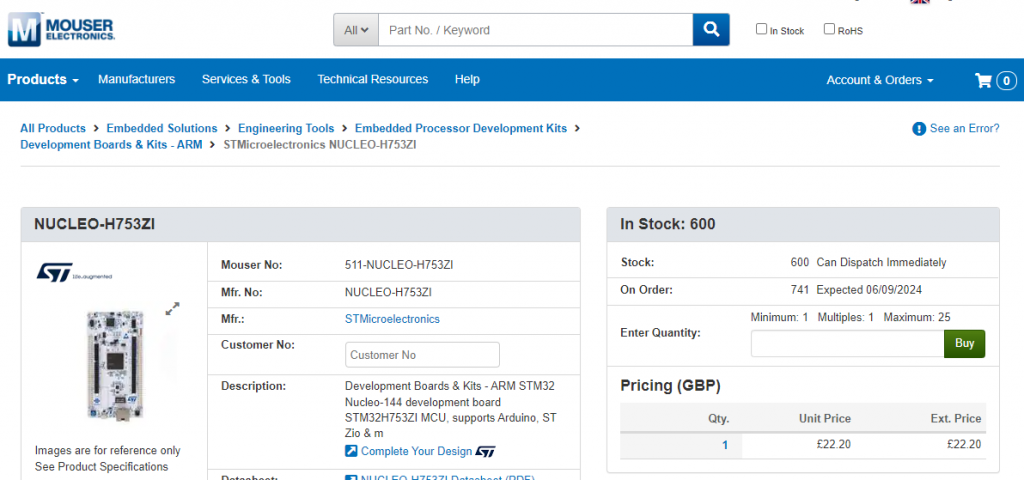Click the Mouser Electronics logo

click(62, 28)
